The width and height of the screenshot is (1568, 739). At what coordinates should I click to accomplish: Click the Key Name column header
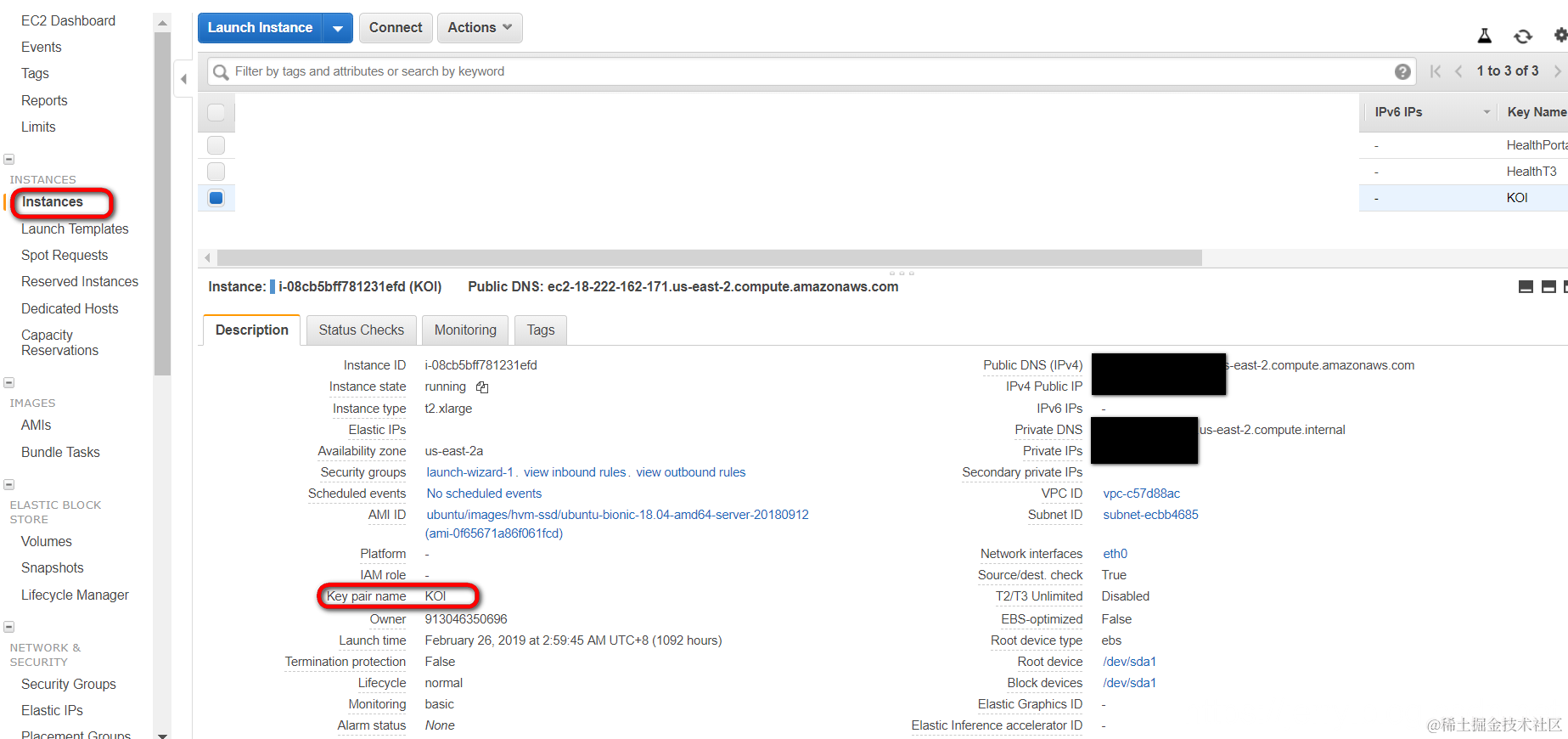pos(1537,112)
